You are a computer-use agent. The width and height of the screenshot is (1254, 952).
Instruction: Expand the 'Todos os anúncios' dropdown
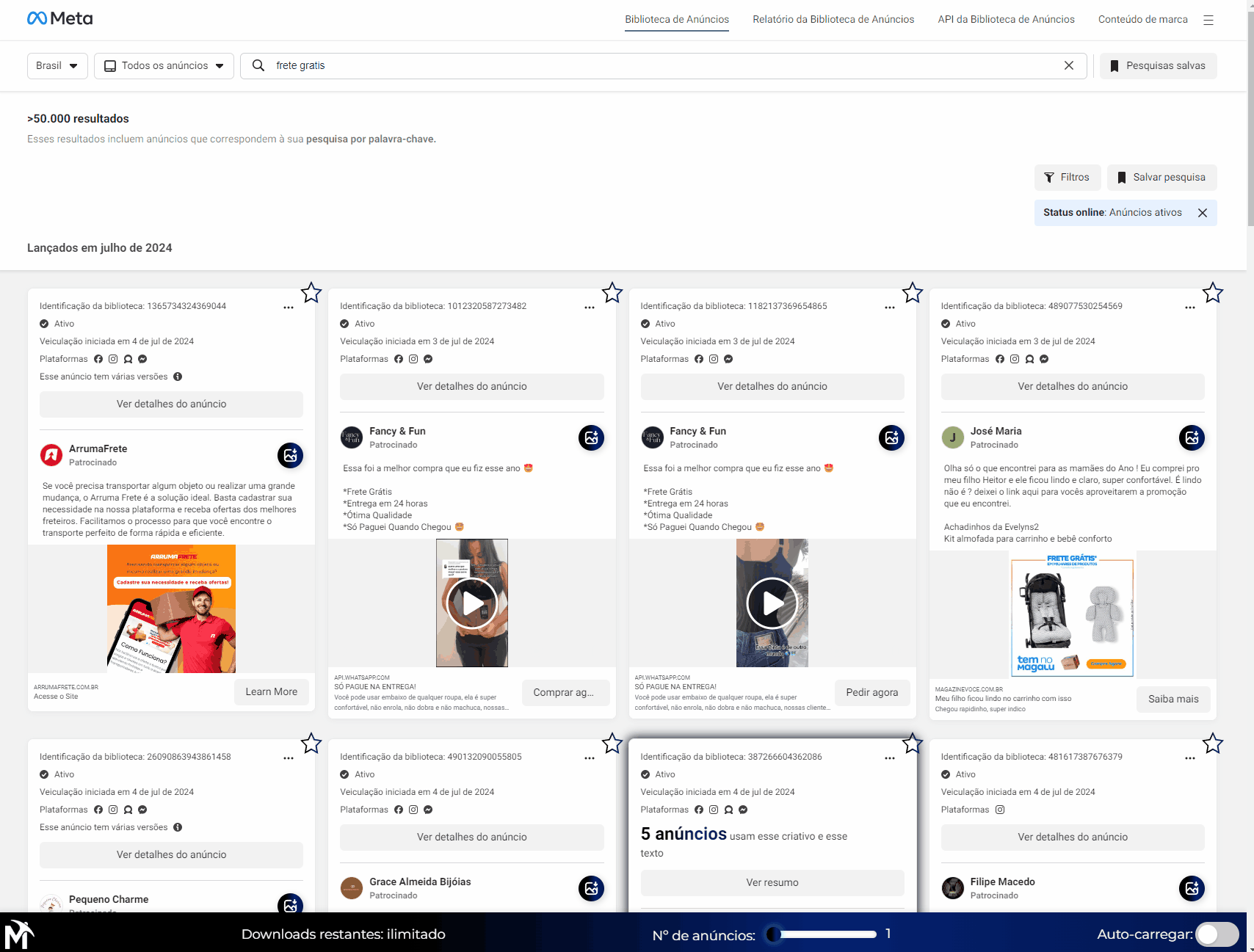point(164,65)
